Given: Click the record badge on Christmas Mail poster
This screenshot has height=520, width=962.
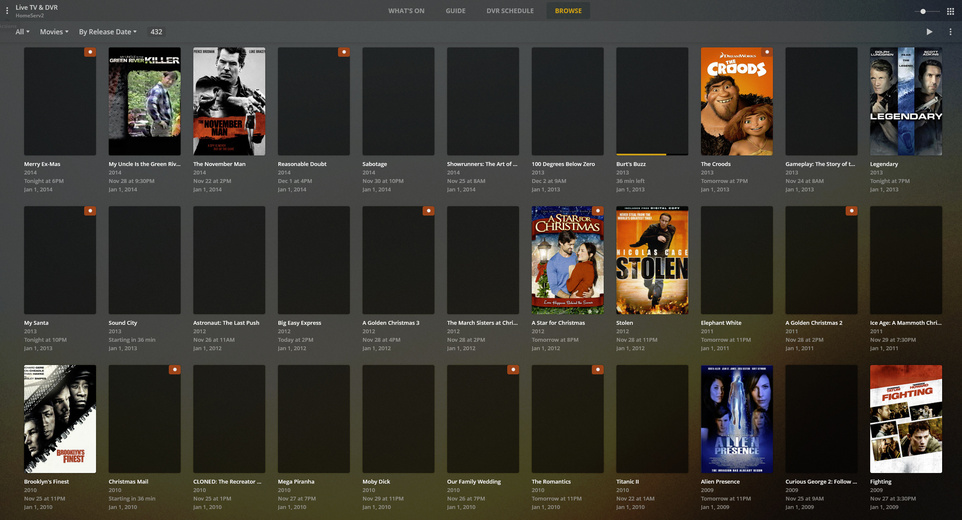Looking at the screenshot, I should click(x=175, y=370).
